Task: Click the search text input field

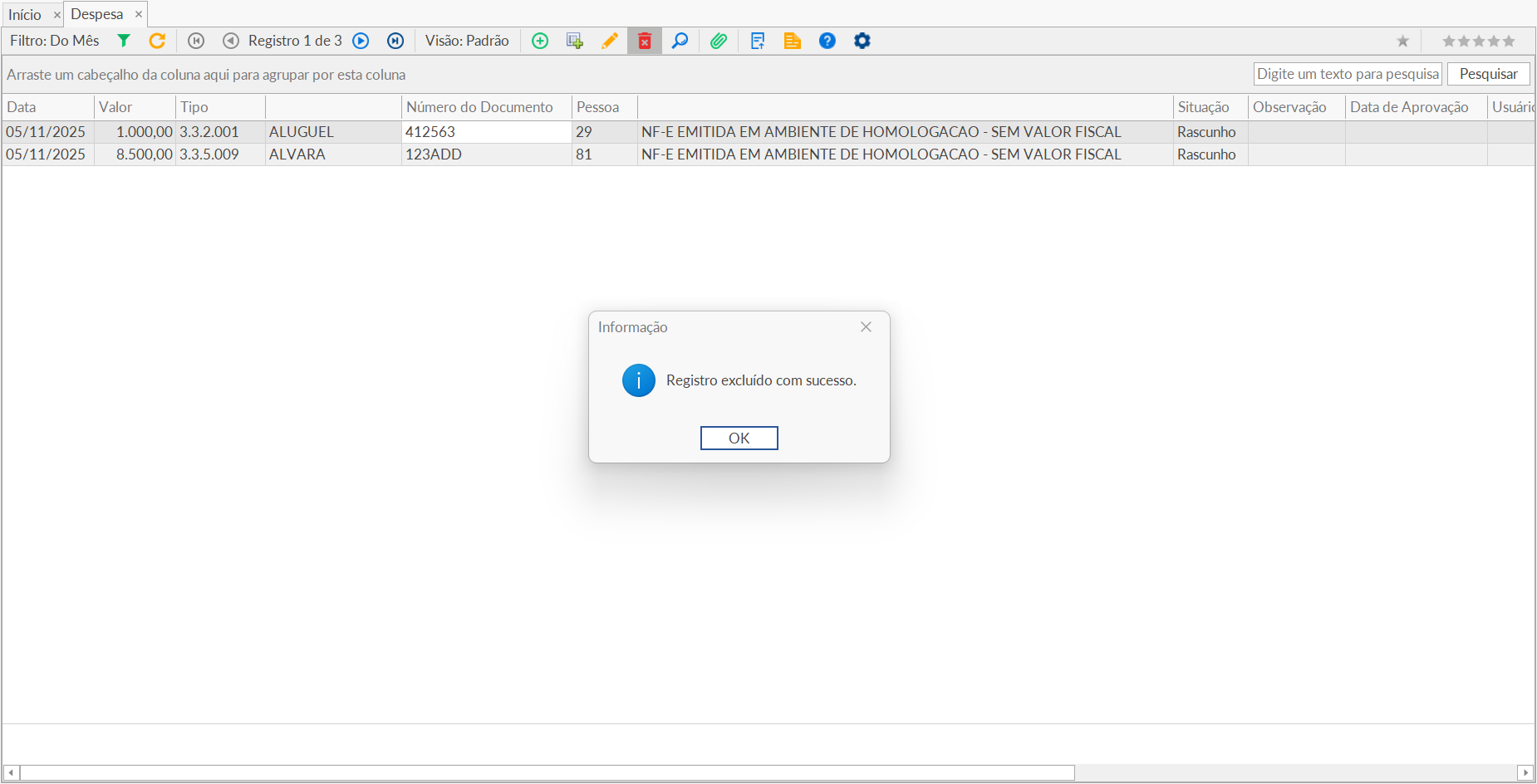Action: pos(1347,74)
